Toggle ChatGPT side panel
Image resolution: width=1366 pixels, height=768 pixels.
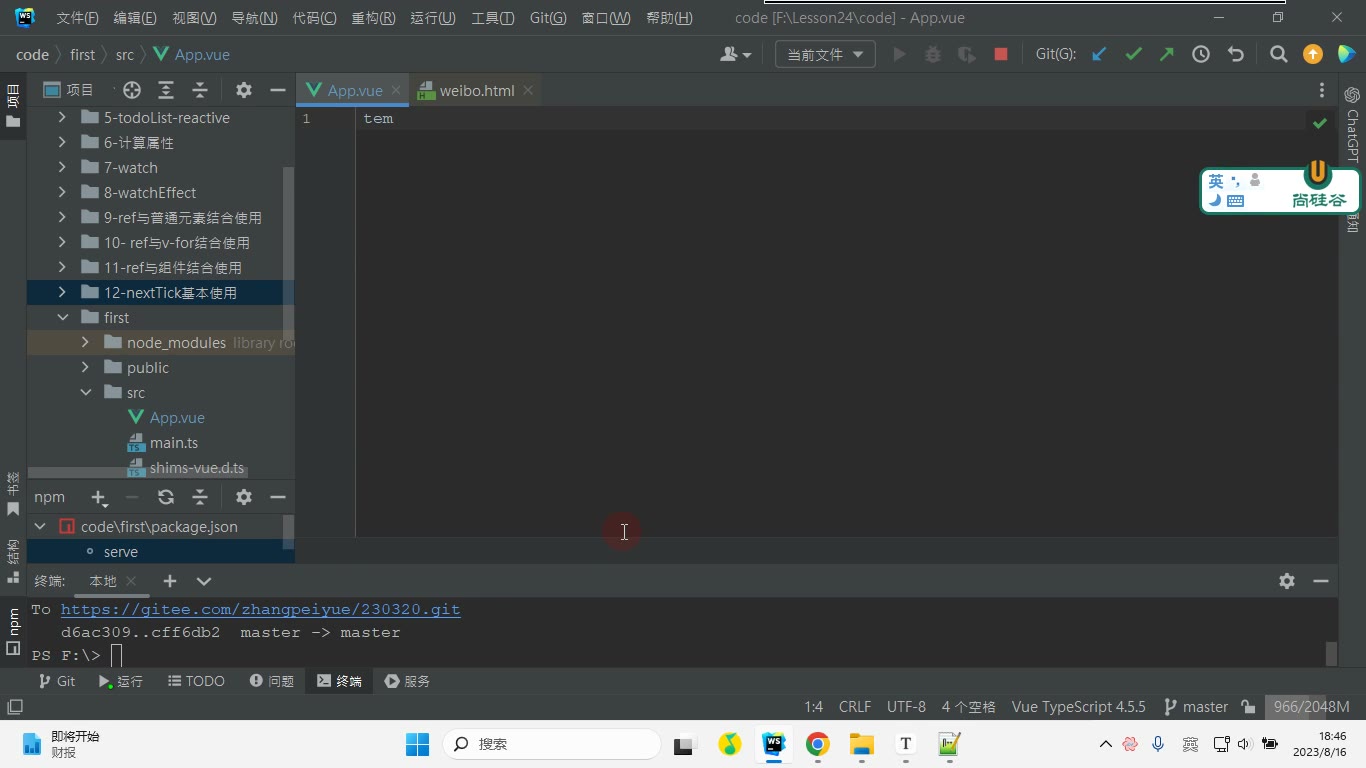point(1352,125)
